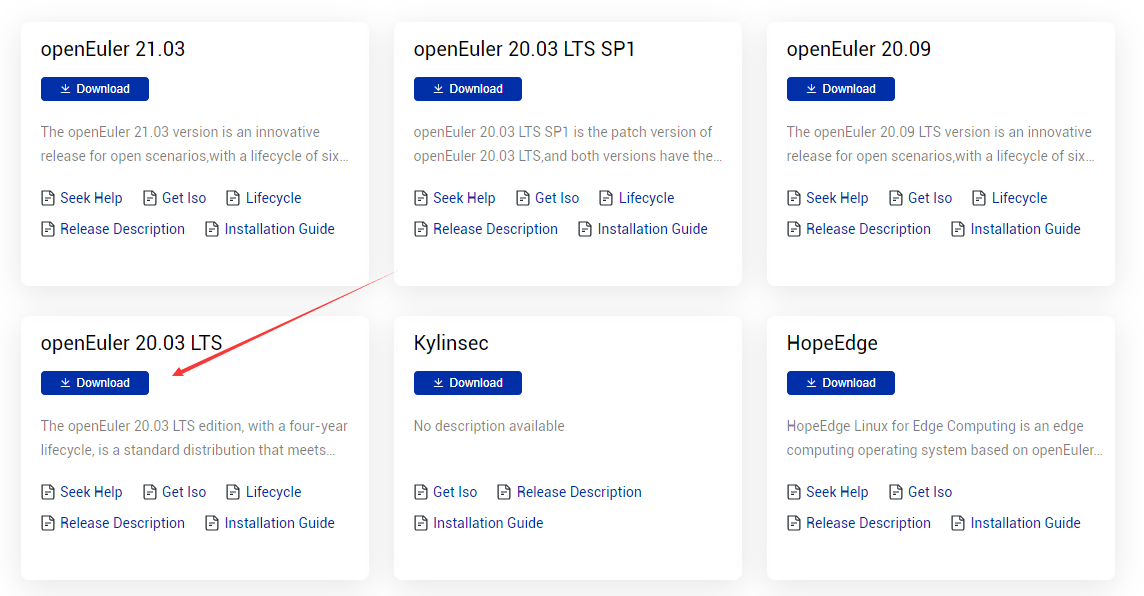The height and width of the screenshot is (596, 1144).
Task: Click document icon beside HopeEdge Seek Help
Action: (794, 492)
